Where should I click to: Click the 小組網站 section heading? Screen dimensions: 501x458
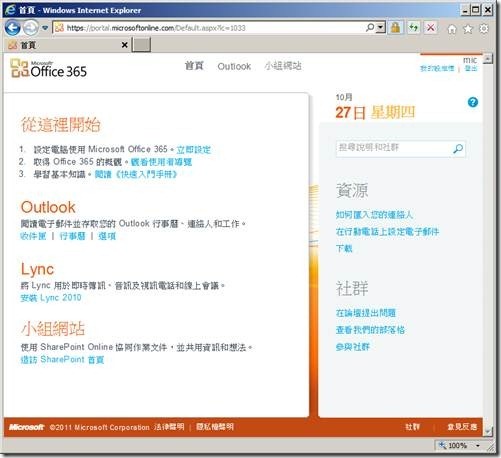click(x=53, y=329)
